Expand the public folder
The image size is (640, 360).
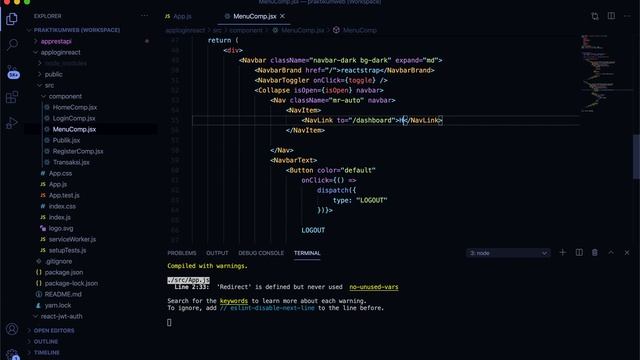pos(53,74)
